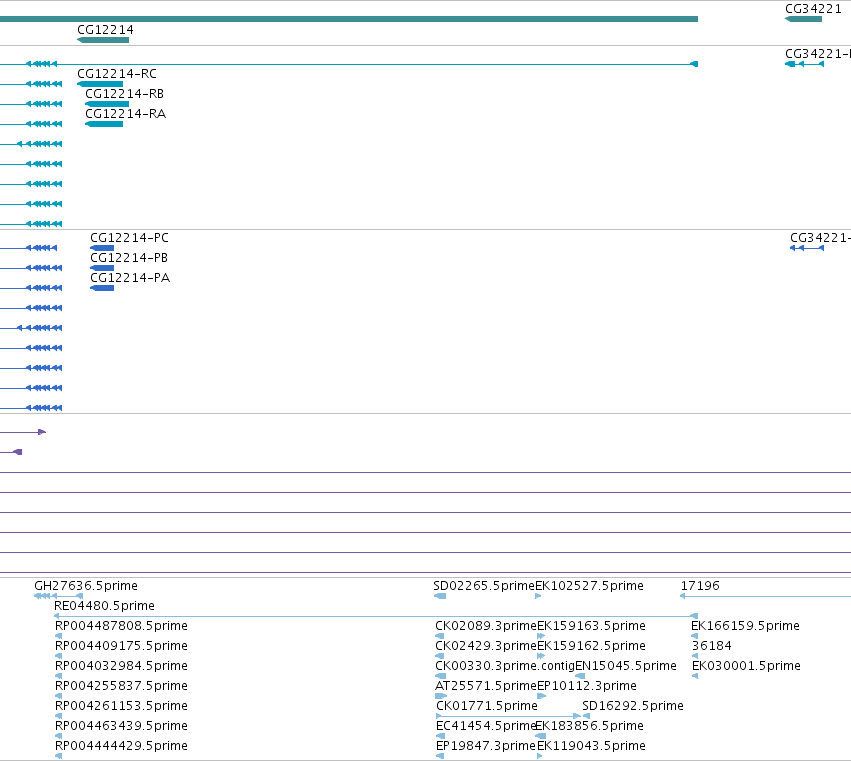Select the EK159162.5prime label
The width and height of the screenshot is (851, 761).
[591, 646]
